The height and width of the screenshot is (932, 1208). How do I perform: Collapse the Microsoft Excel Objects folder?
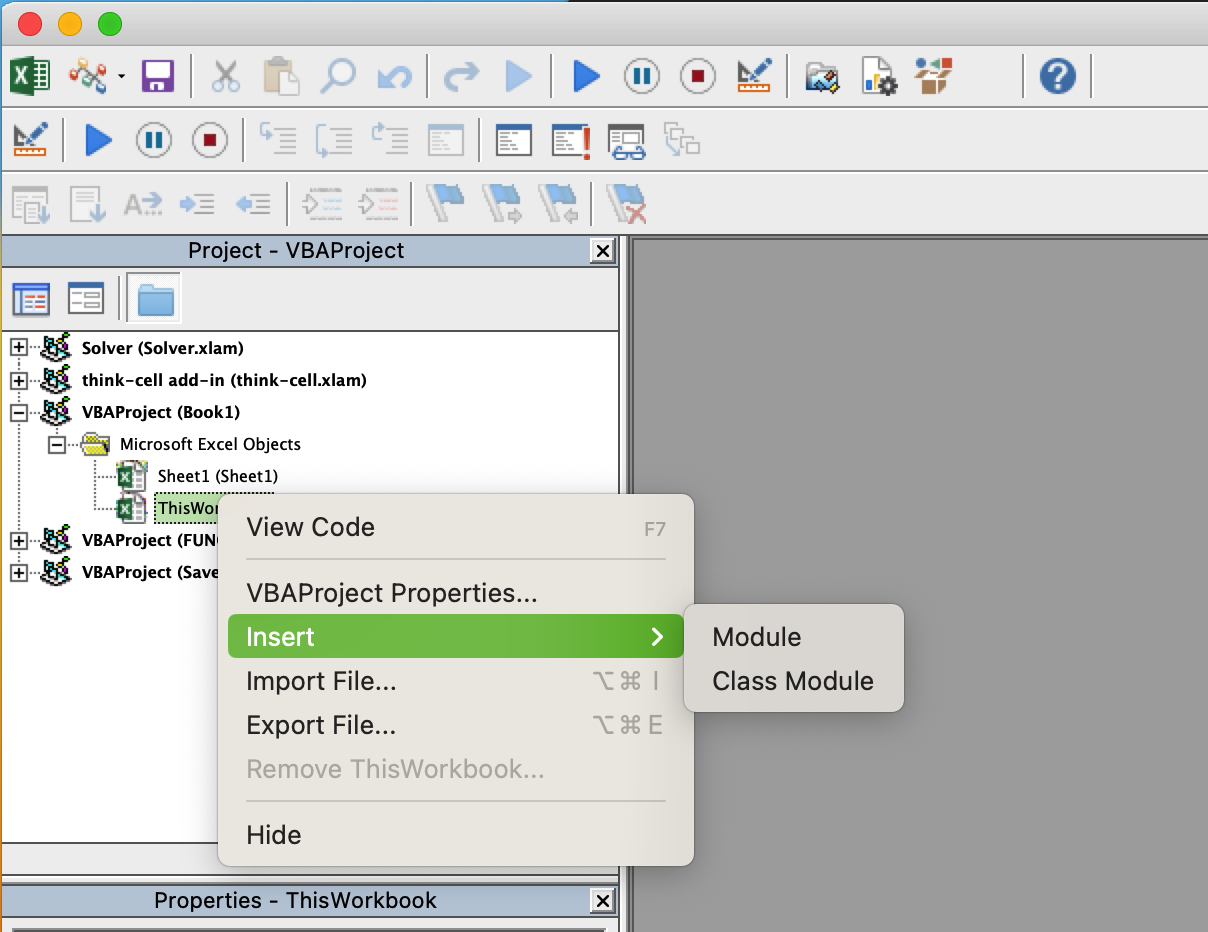(x=58, y=444)
